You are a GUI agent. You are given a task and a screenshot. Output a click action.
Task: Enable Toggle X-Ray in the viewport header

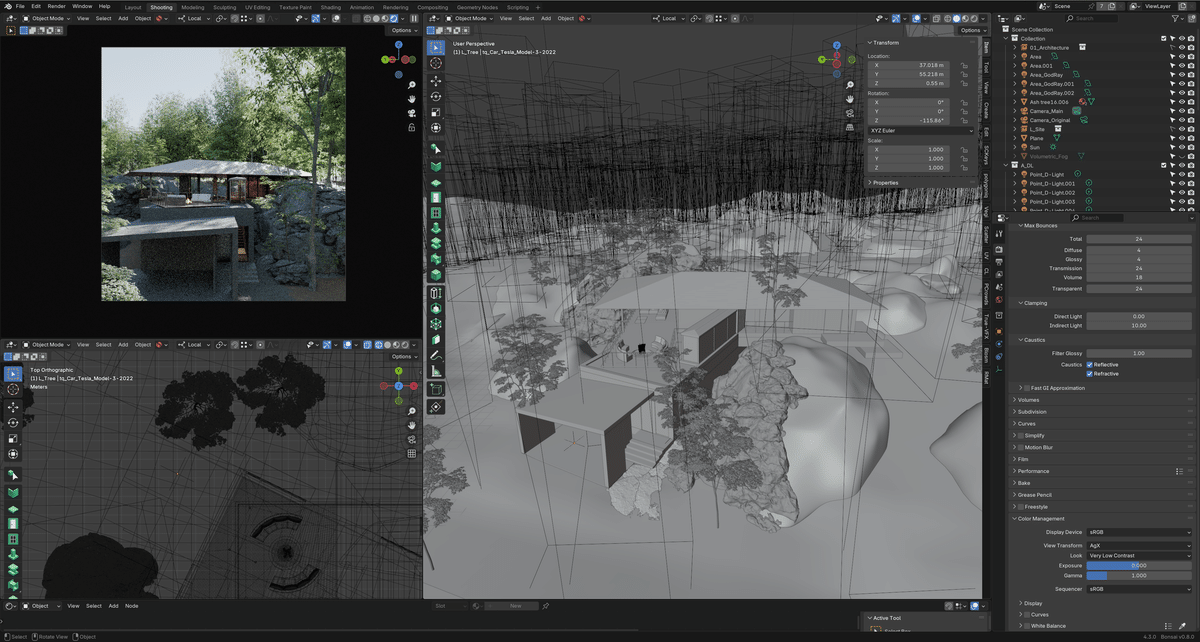[x=937, y=17]
